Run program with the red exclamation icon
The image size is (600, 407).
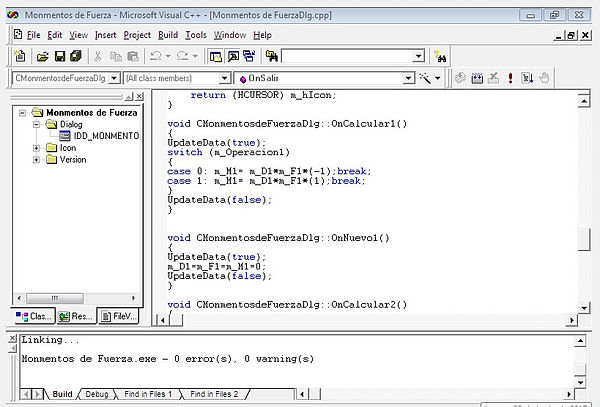point(510,78)
